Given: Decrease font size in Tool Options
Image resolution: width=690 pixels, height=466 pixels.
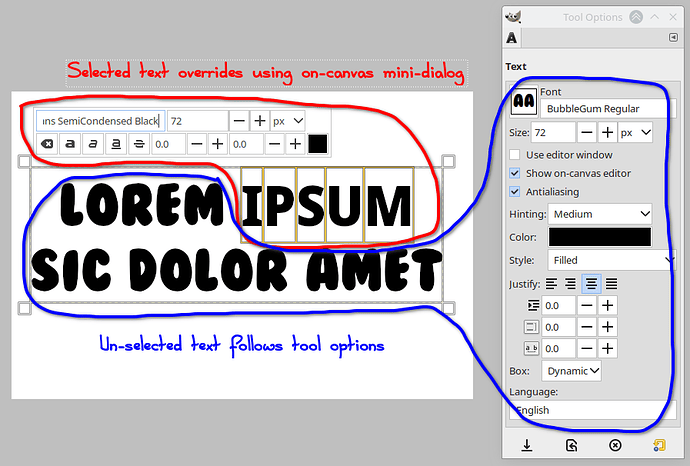Looking at the screenshot, I should (587, 132).
